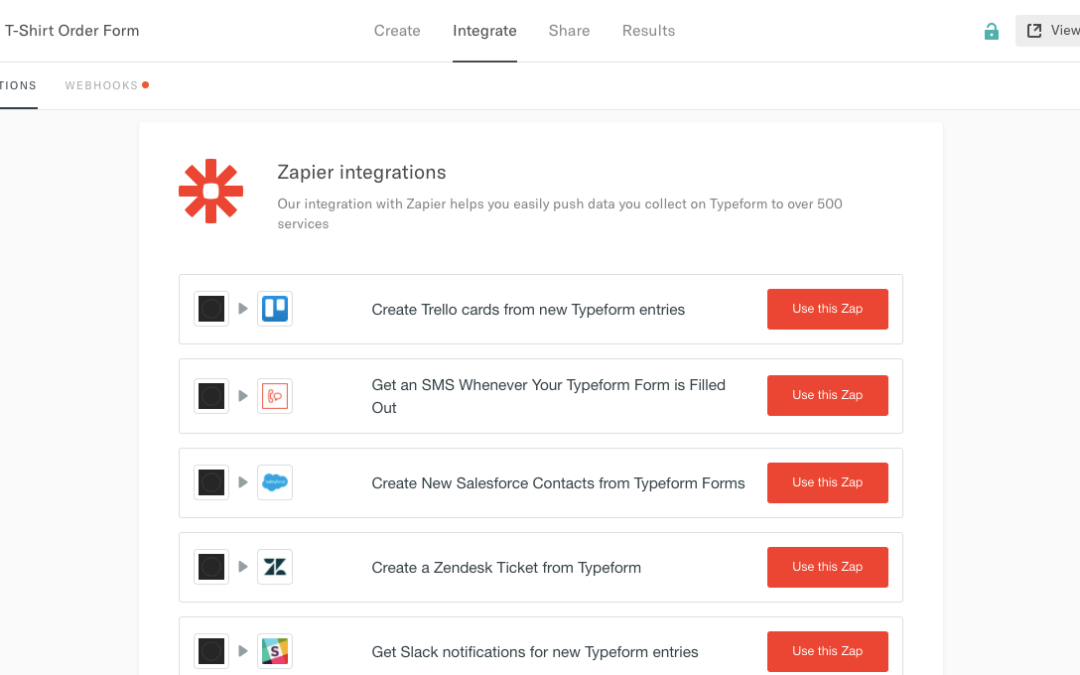Click 'Create New Salesforce Contacts' text
This screenshot has width=1080, height=675.
pyautogui.click(x=558, y=483)
